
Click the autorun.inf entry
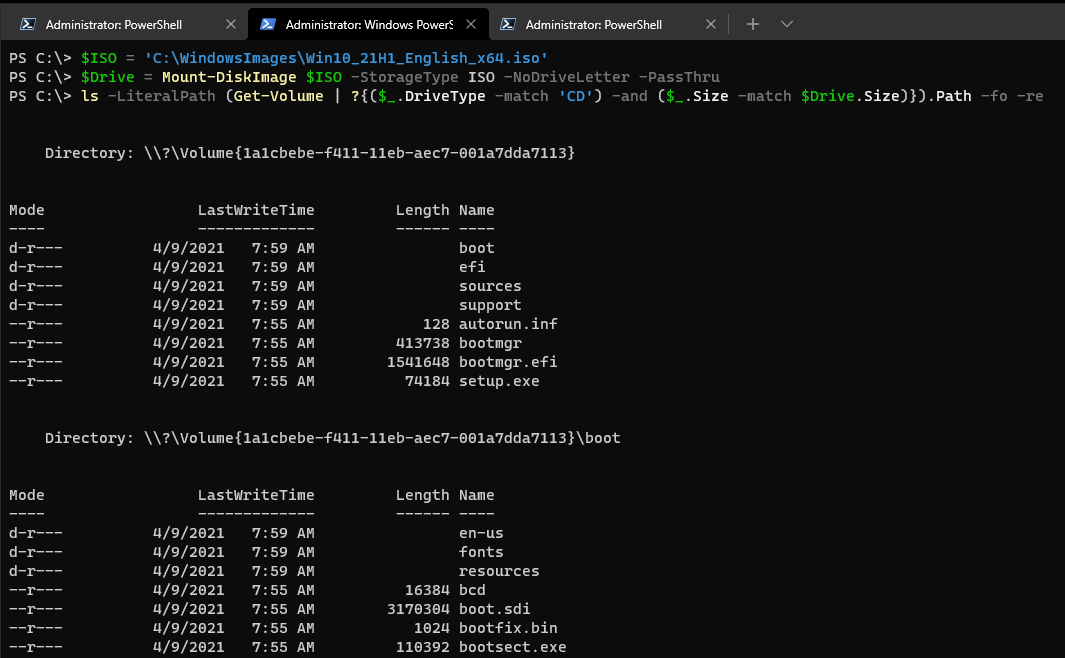point(508,323)
